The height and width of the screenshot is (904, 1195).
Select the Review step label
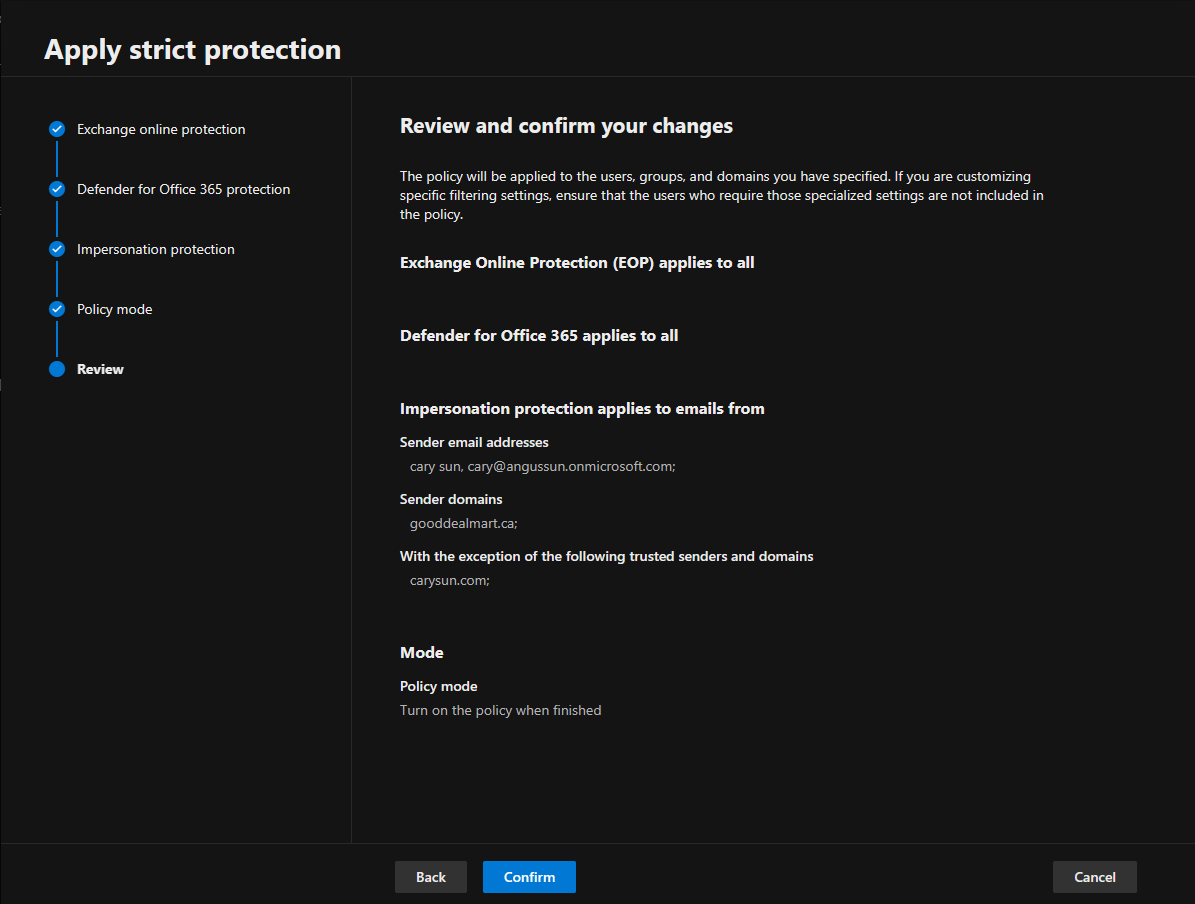click(x=100, y=369)
